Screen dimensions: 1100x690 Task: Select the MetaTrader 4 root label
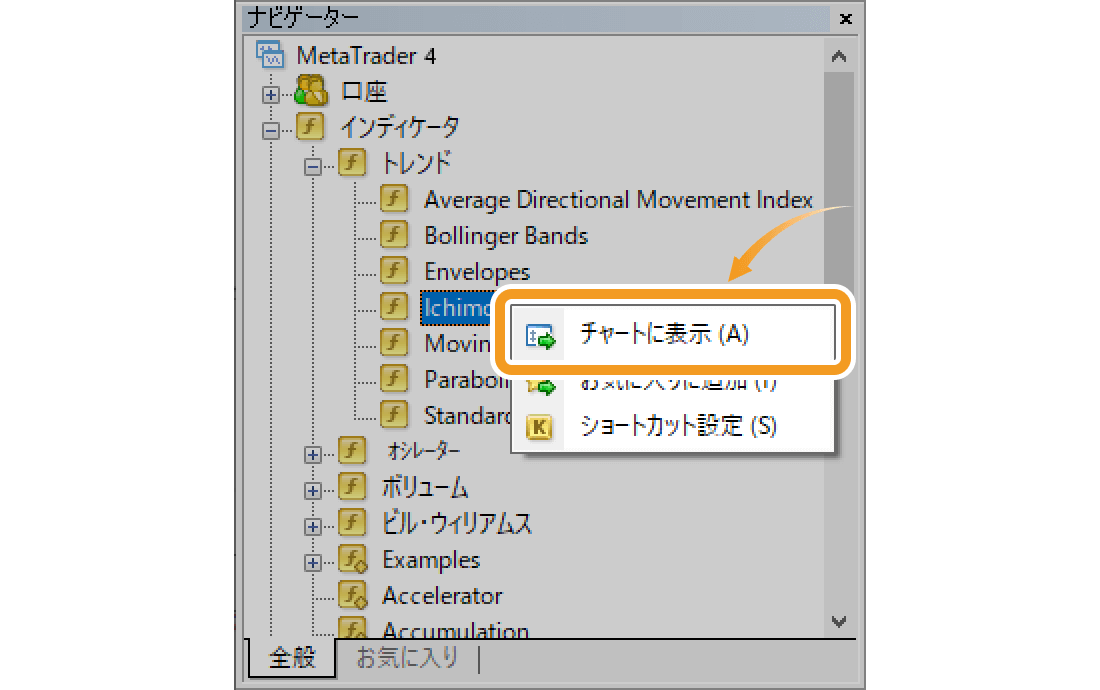click(x=366, y=55)
